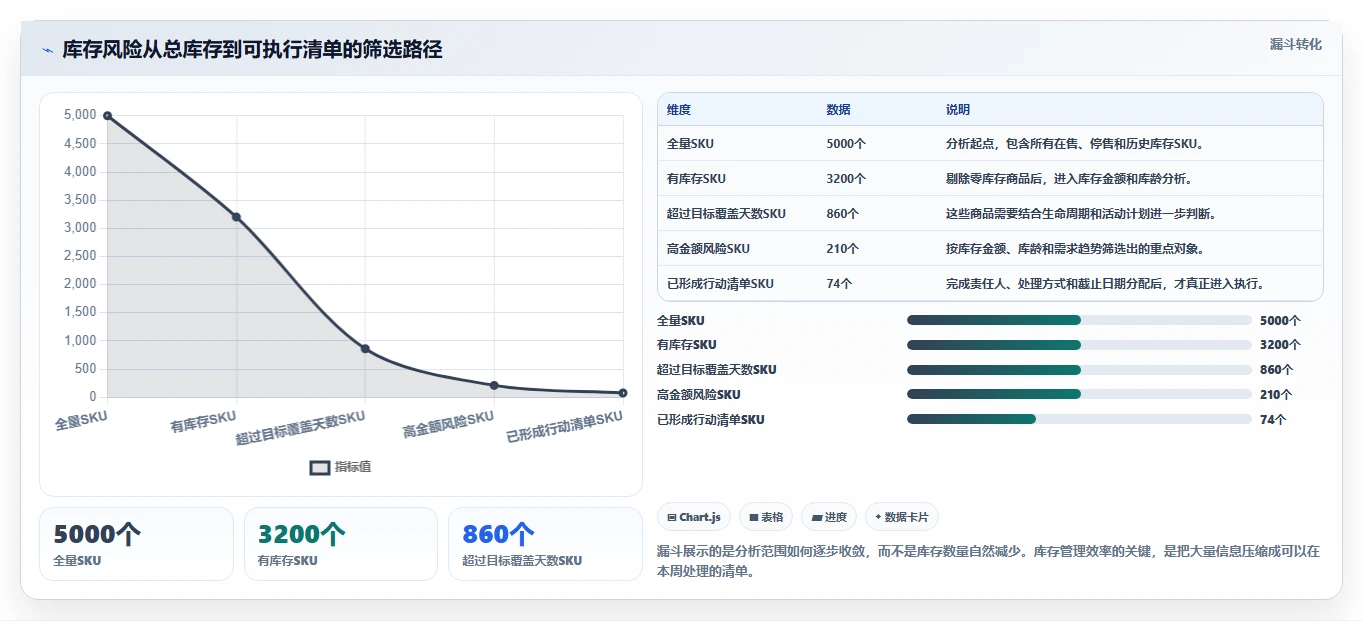The height and width of the screenshot is (621, 1363).
Task: Click the 860个 超过目标覆盖天数SKU data card
Action: click(545, 544)
